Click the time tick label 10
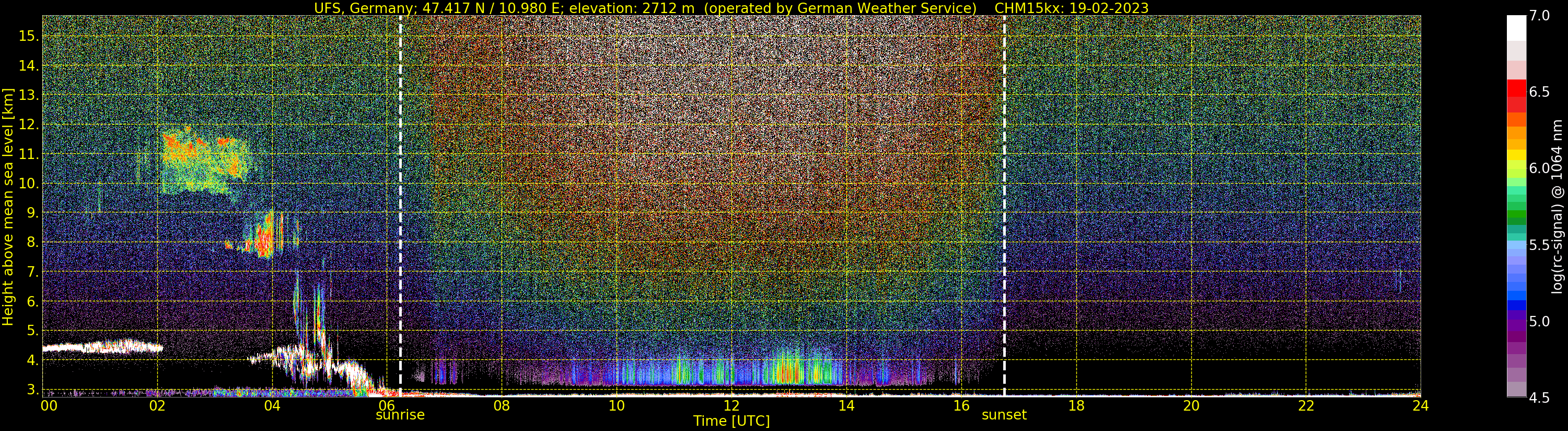Image resolution: width=1568 pixels, height=431 pixels. click(617, 405)
